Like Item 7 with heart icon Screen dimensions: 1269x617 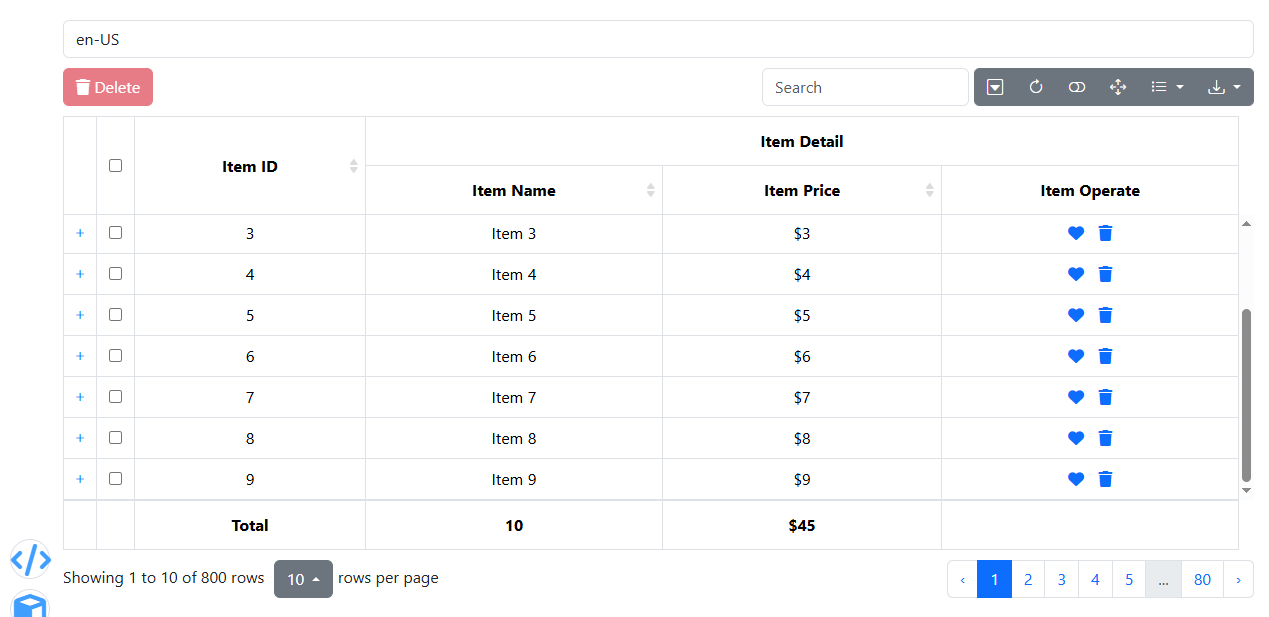click(1076, 397)
